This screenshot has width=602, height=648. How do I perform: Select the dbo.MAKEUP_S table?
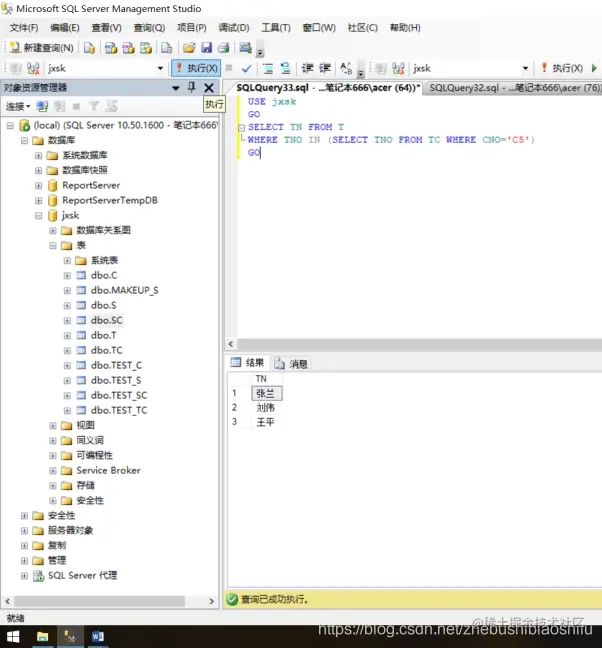click(124, 290)
